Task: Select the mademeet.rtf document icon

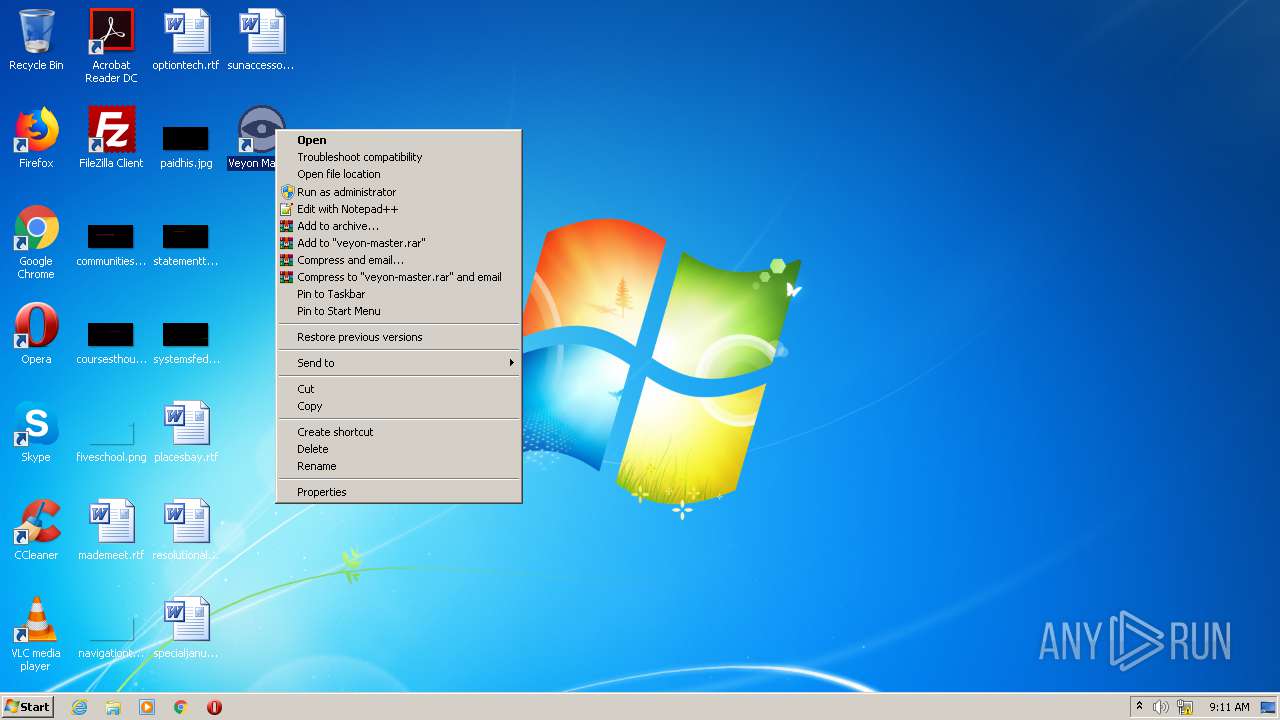Action: point(111,530)
